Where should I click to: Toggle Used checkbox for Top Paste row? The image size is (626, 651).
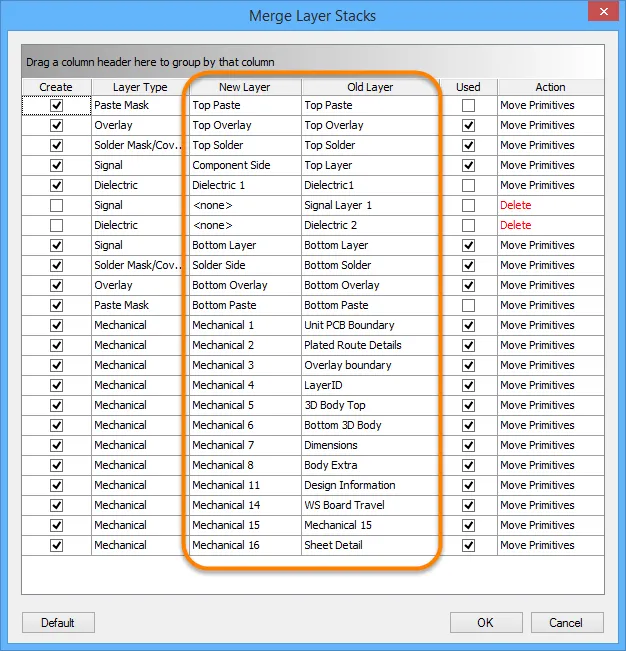(x=468, y=105)
